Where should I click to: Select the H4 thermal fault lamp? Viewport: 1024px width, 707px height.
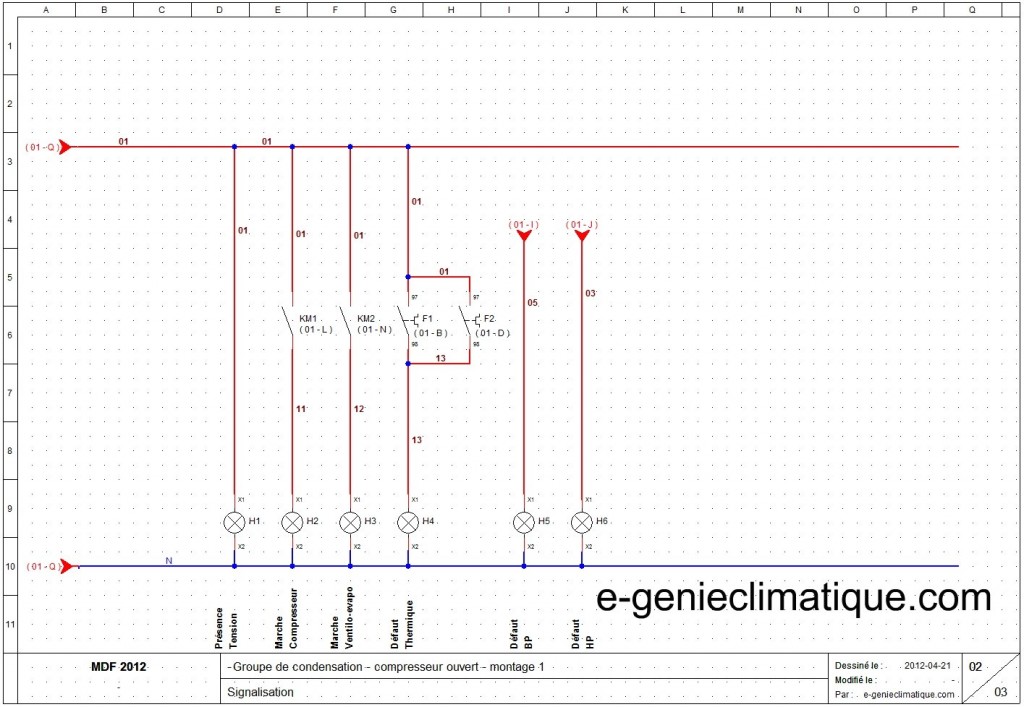408,523
